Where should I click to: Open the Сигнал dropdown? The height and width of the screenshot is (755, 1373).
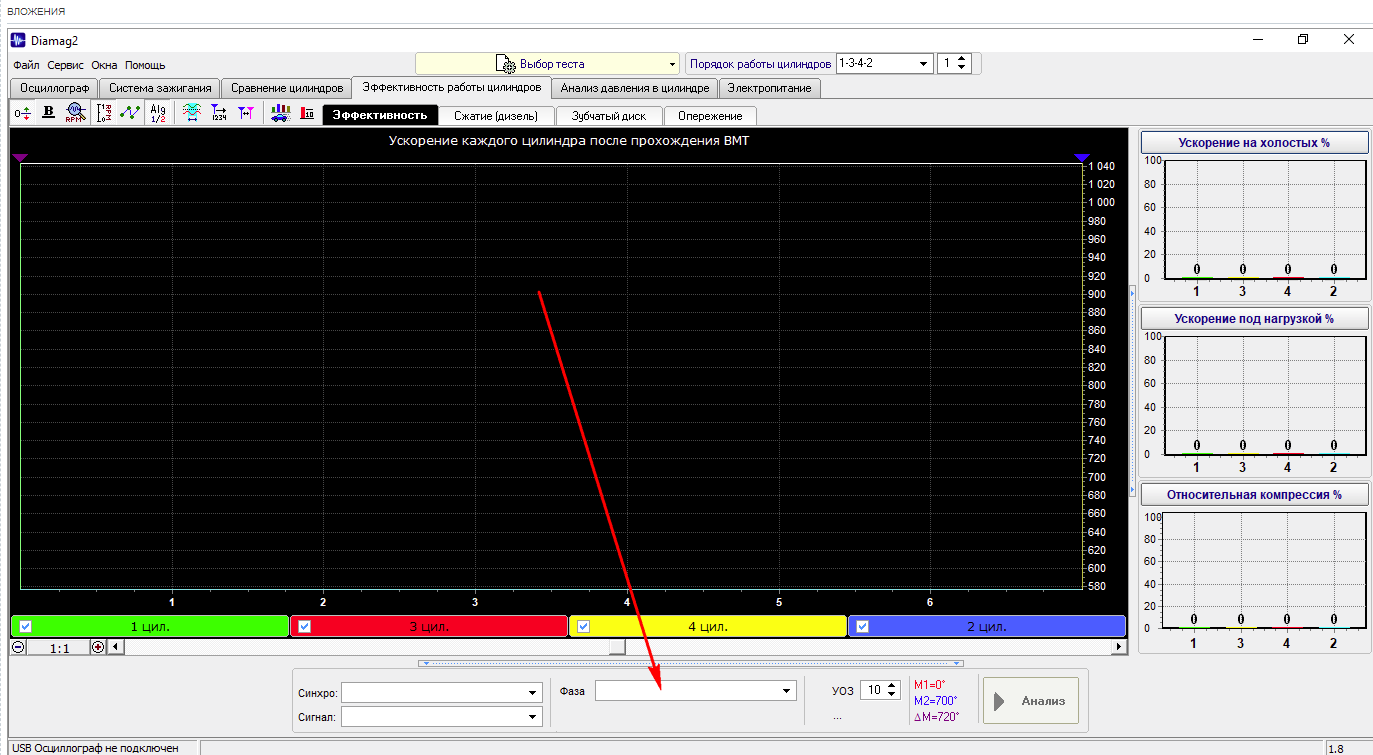pos(443,716)
